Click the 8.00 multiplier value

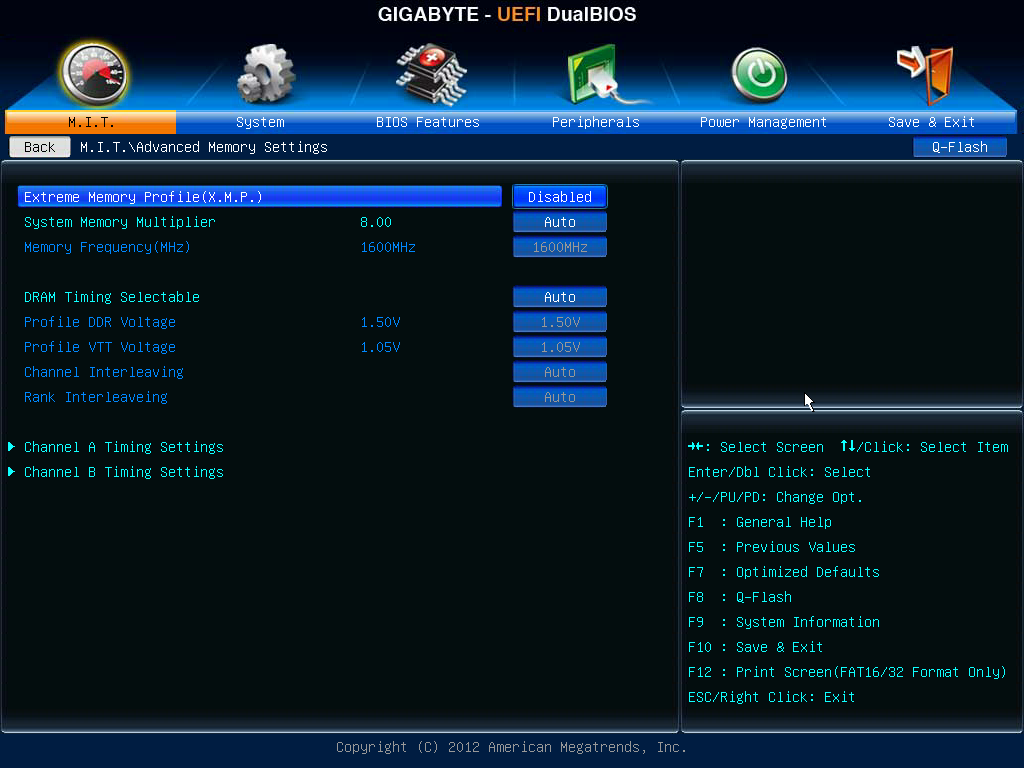pyautogui.click(x=376, y=222)
